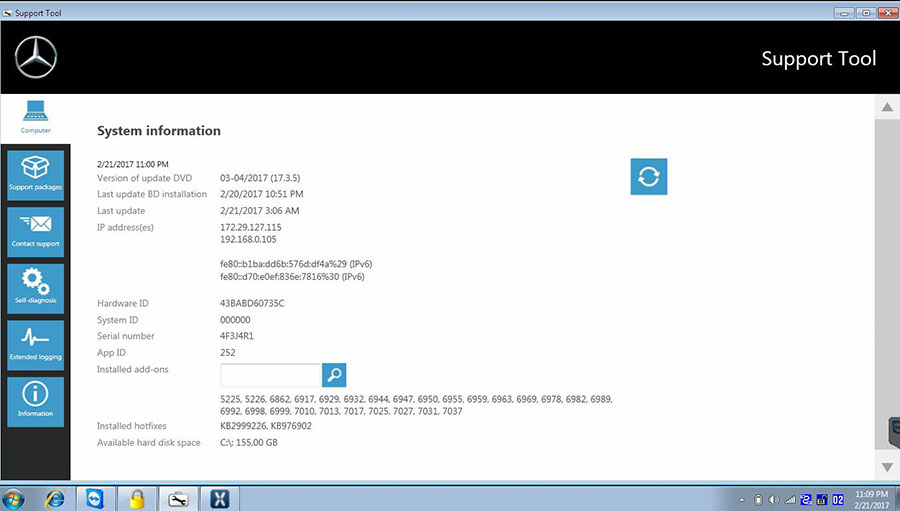Search installed add-ons with magnifier button

(334, 375)
